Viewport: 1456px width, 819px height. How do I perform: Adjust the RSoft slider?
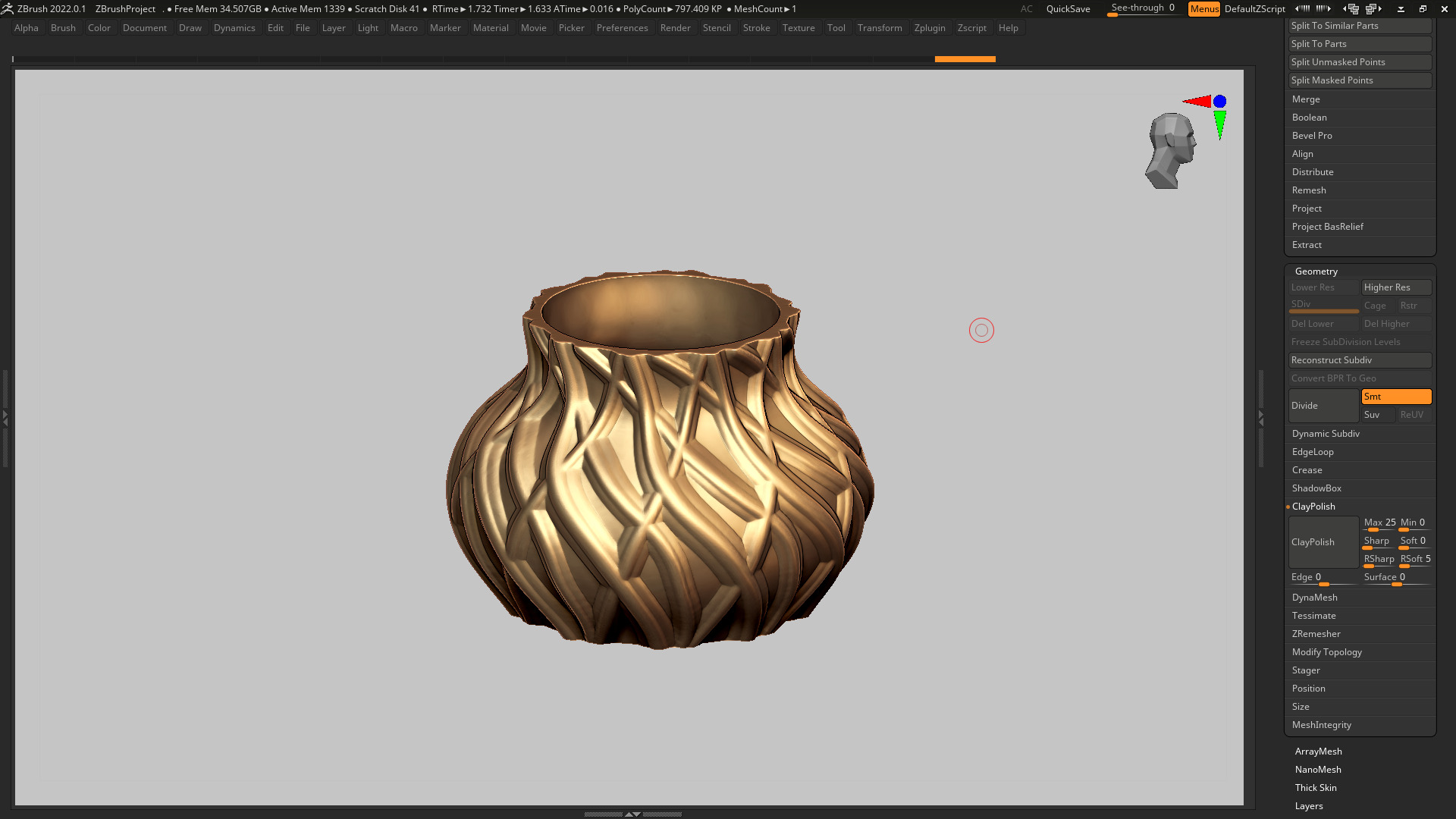tap(1415, 560)
